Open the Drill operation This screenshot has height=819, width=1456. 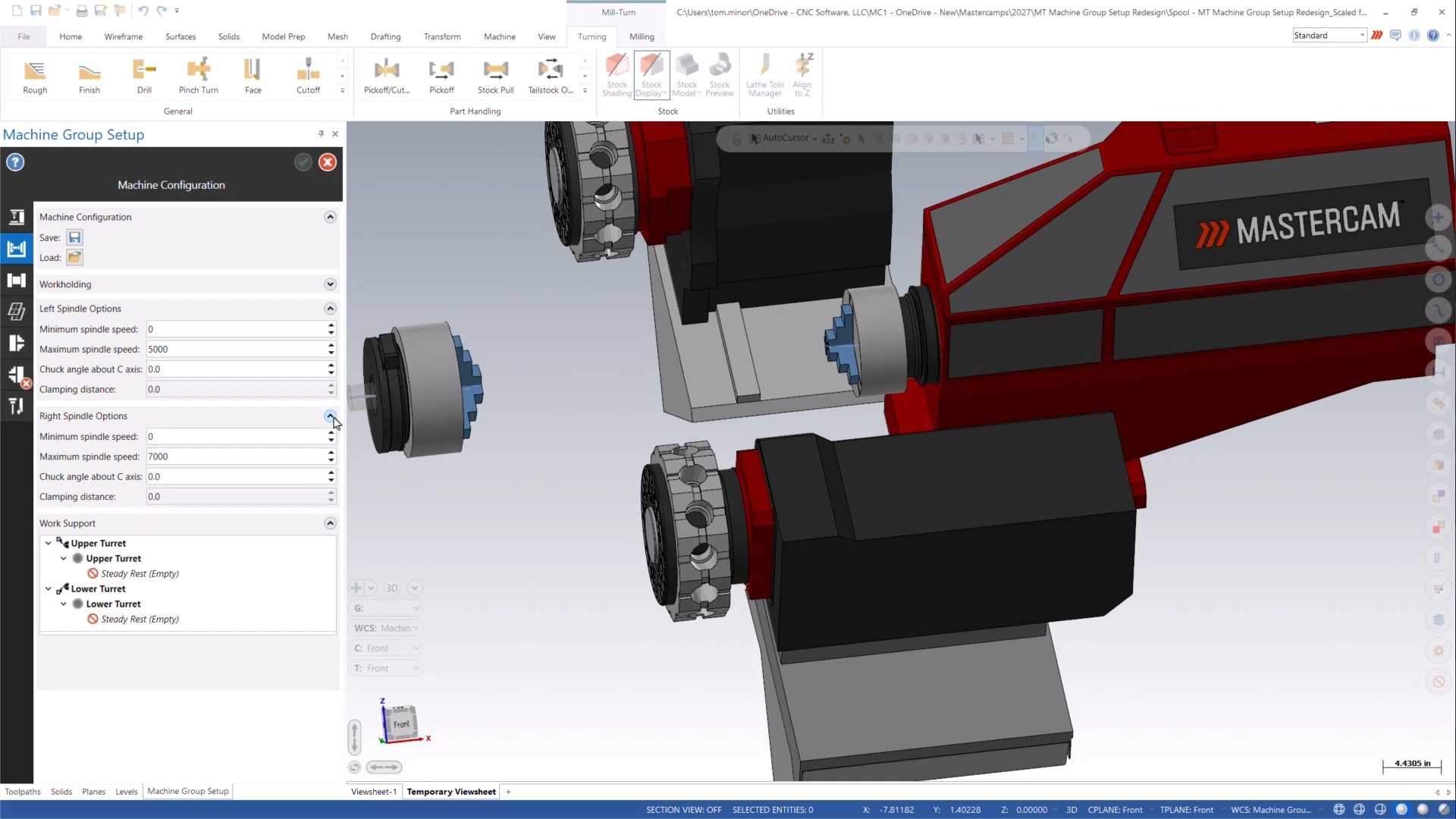(144, 77)
